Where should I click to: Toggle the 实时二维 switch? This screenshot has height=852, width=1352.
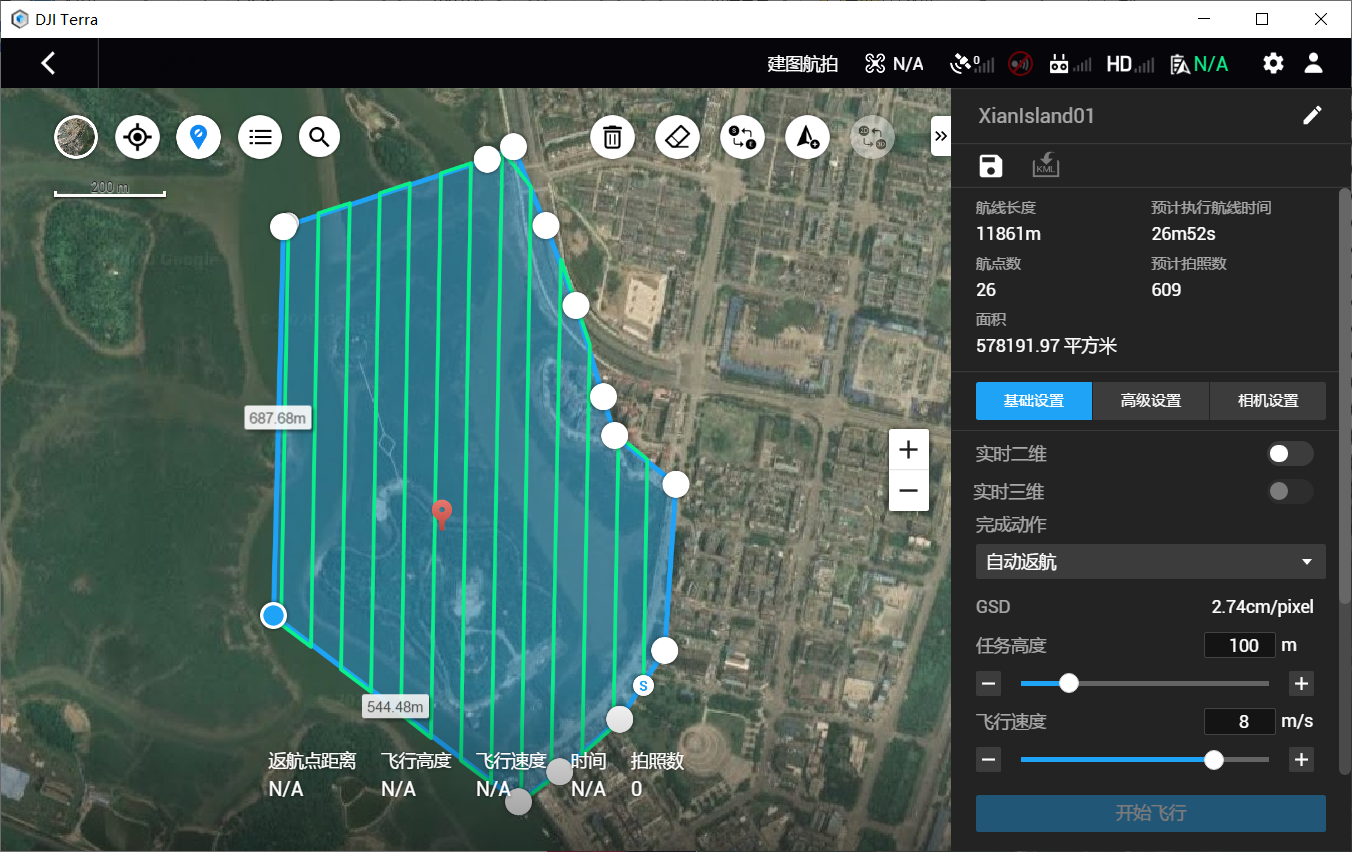pyautogui.click(x=1290, y=453)
